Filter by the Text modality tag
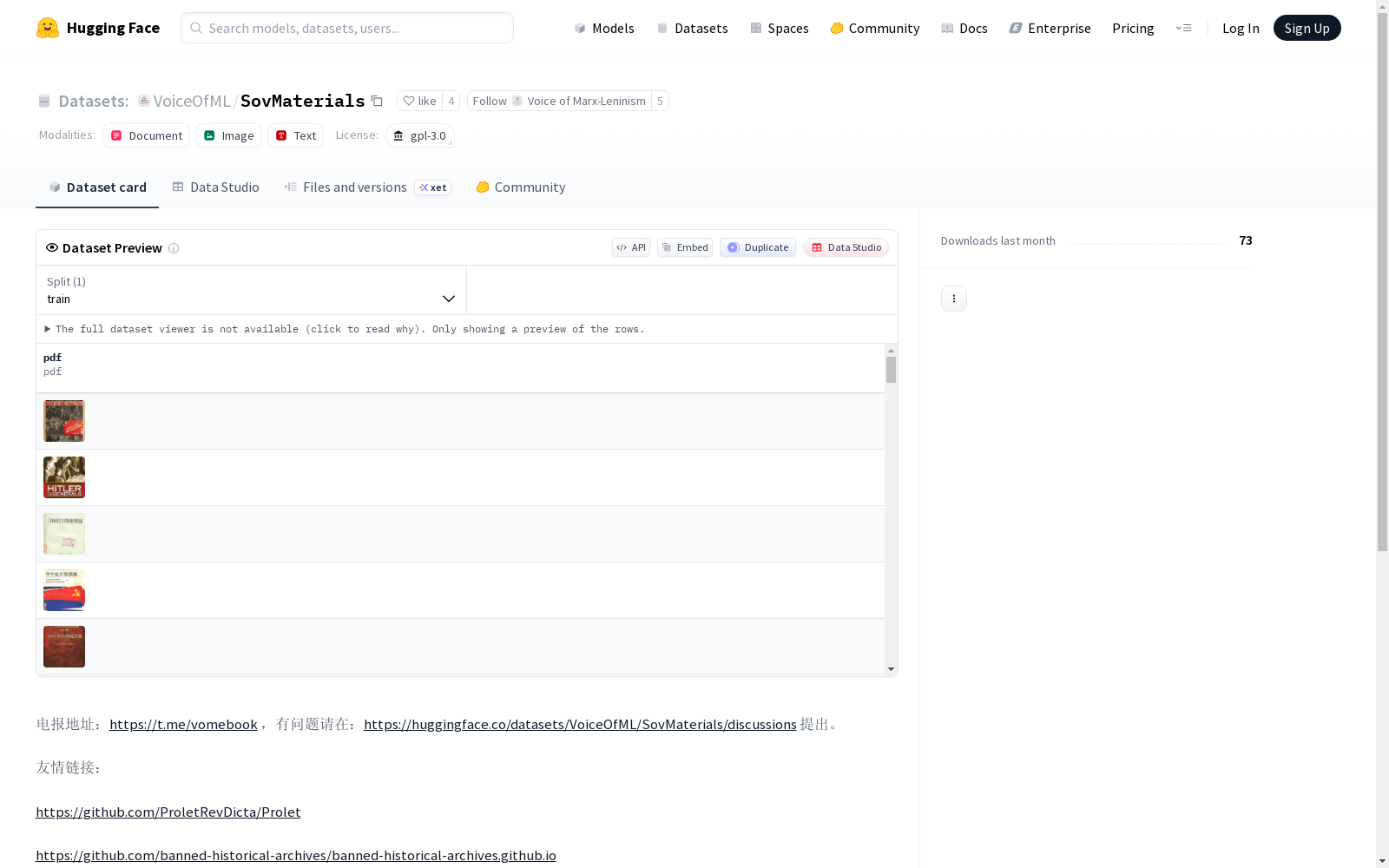 [295, 135]
